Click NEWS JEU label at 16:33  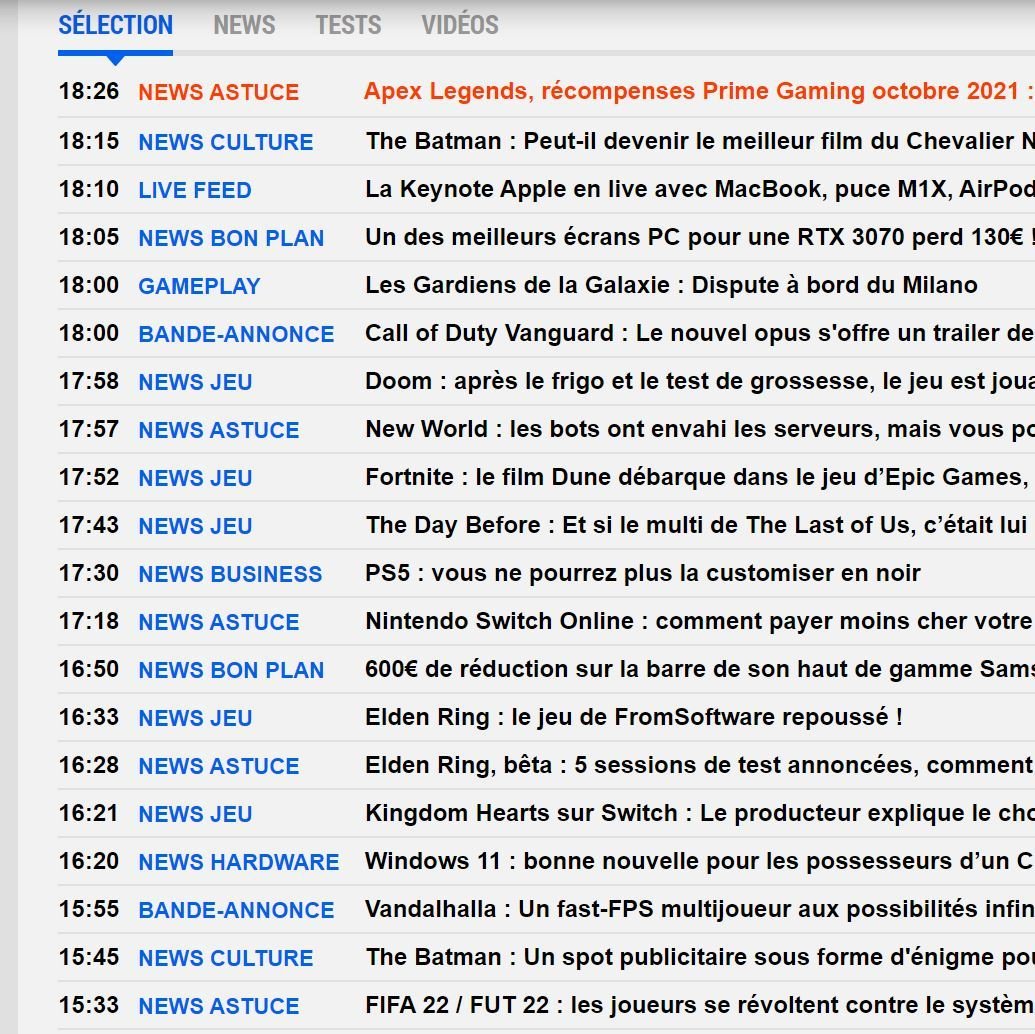pyautogui.click(x=195, y=718)
